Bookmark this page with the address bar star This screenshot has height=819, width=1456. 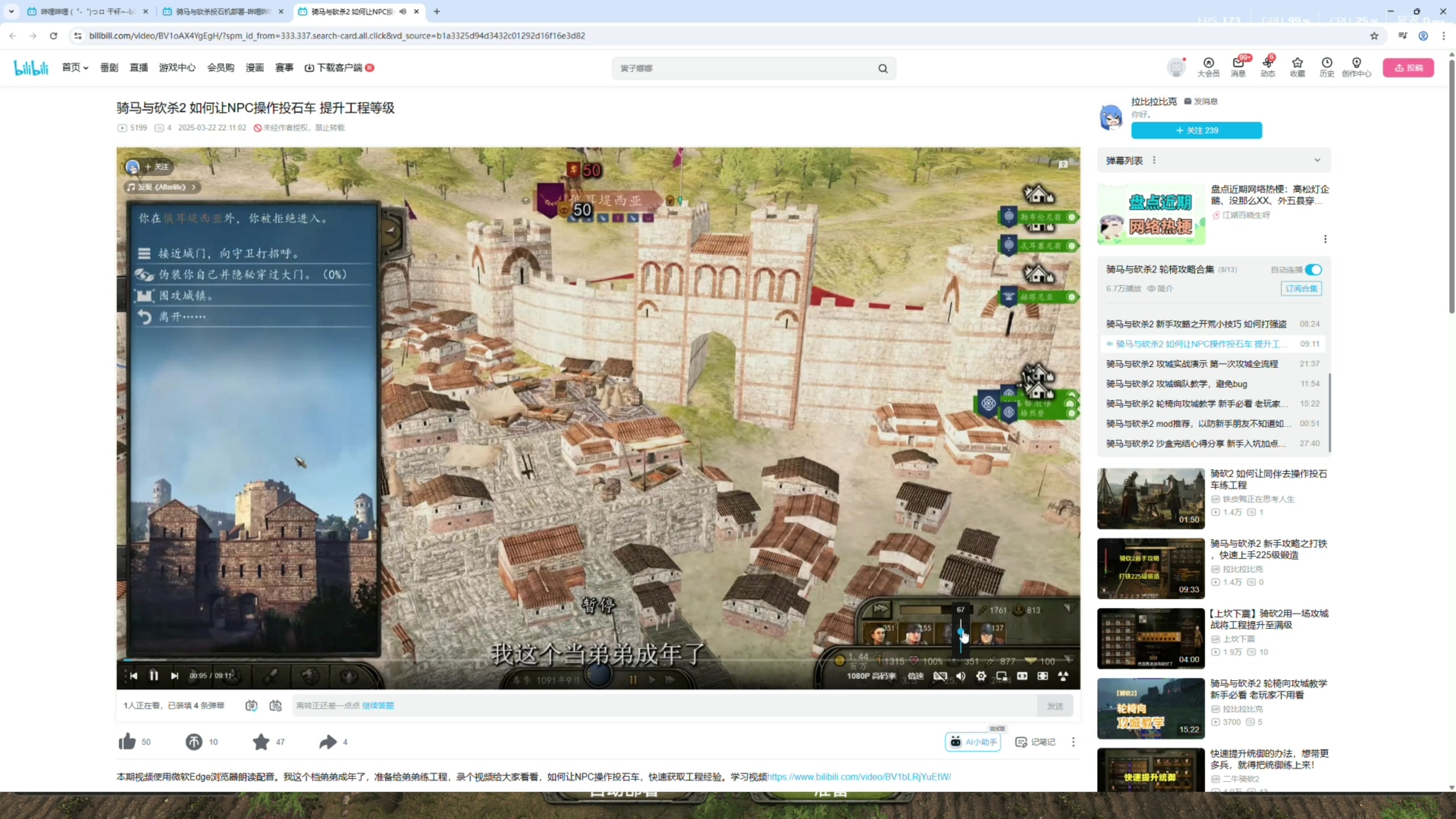[x=1375, y=36]
